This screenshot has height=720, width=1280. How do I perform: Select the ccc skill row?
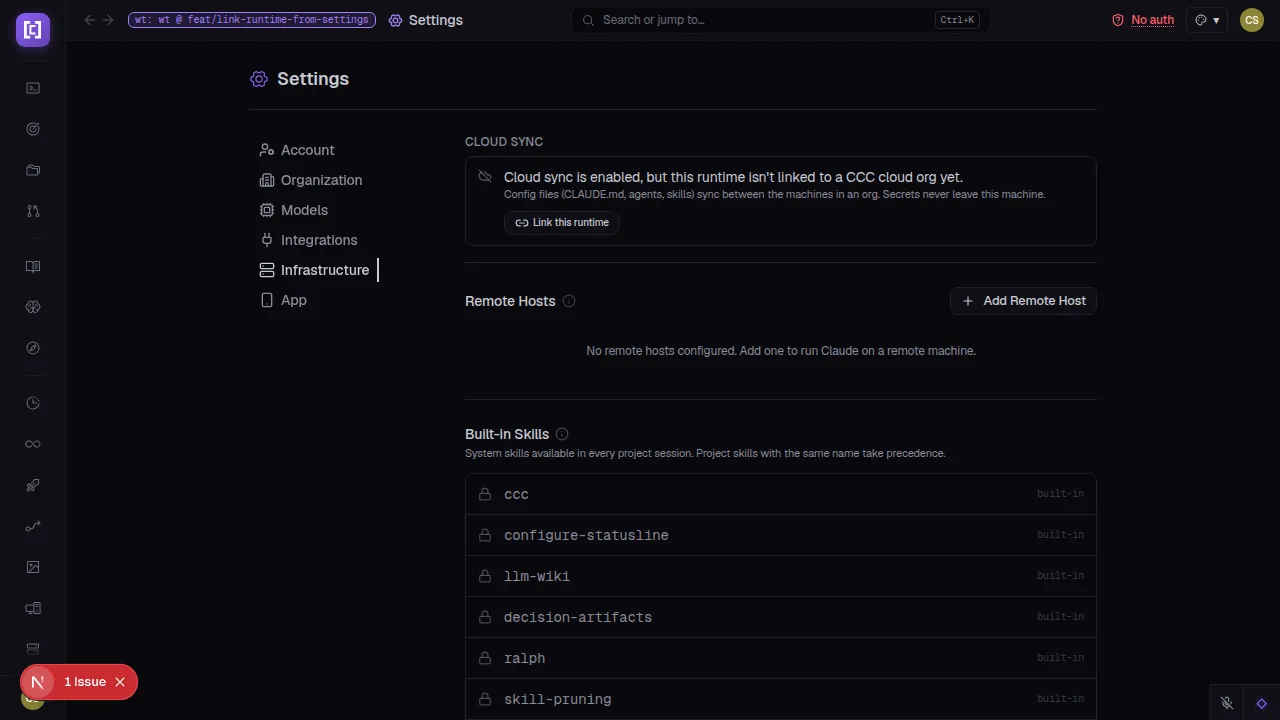(781, 494)
